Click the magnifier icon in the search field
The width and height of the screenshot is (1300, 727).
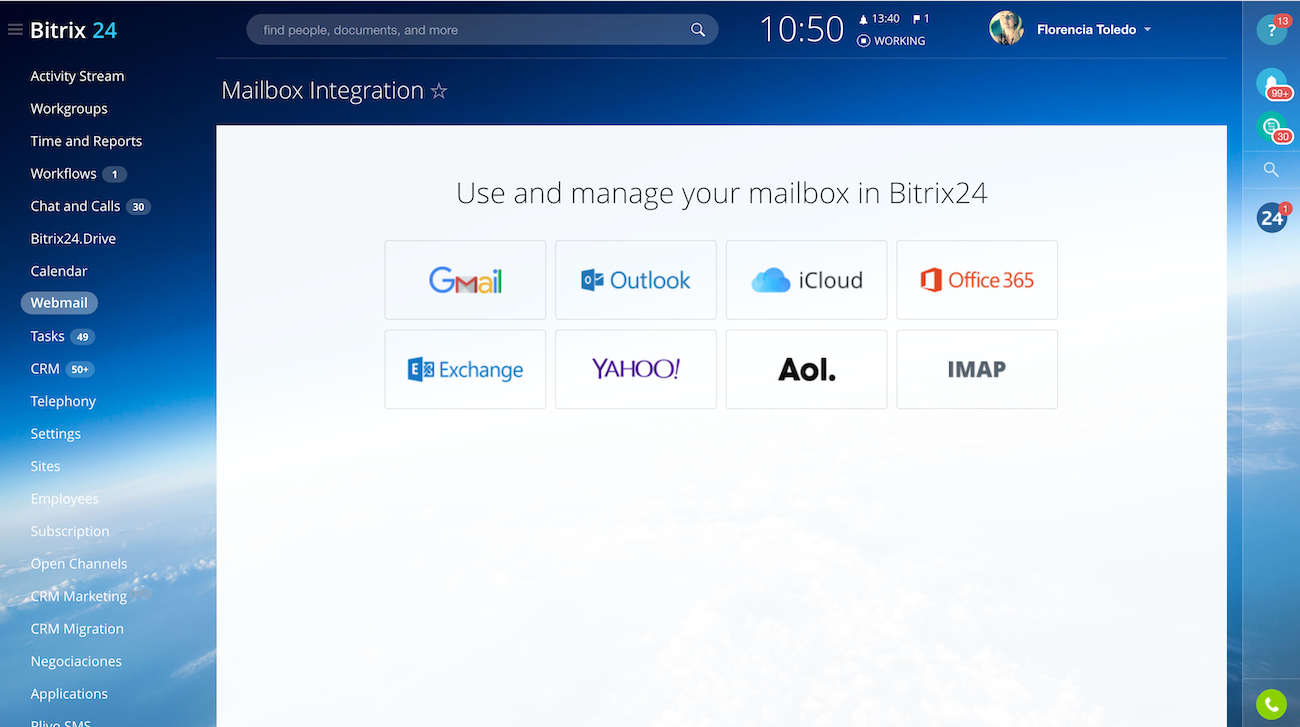point(698,30)
